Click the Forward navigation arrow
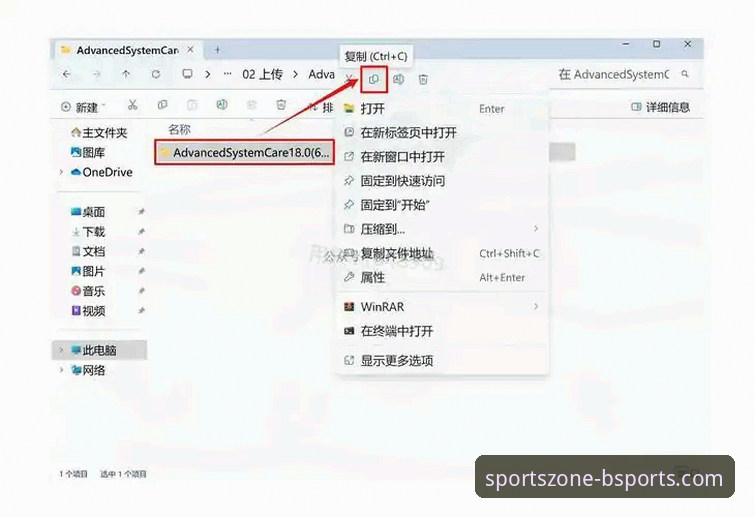 pyautogui.click(x=97, y=74)
